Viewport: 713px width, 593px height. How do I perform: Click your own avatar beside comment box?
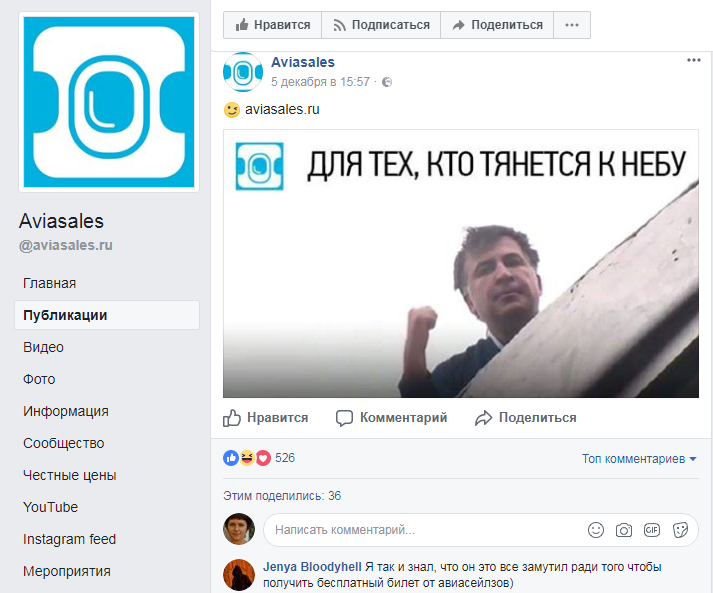point(239,529)
